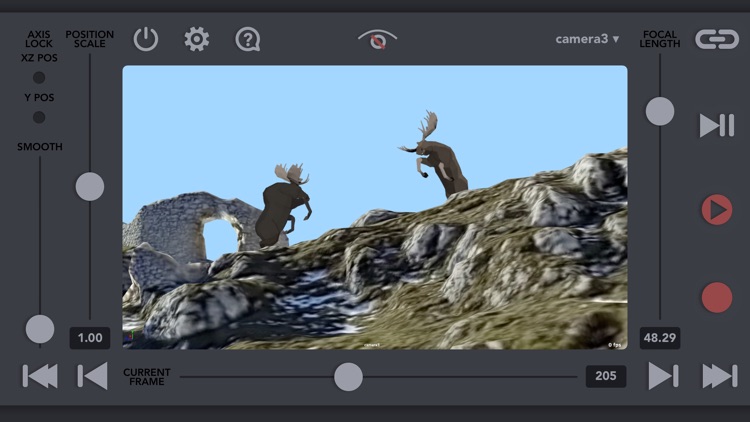Tap the power icon
The image size is (750, 422).
point(146,39)
